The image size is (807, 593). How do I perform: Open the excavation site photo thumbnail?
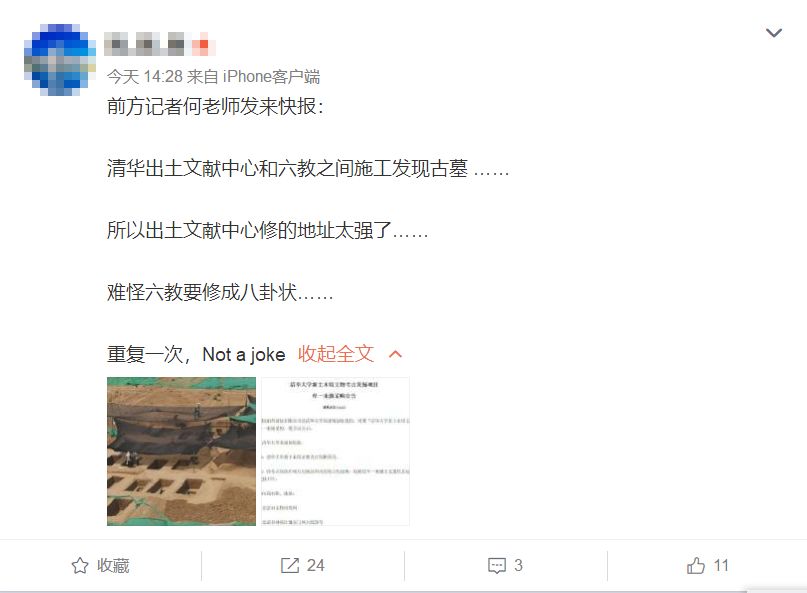click(181, 451)
